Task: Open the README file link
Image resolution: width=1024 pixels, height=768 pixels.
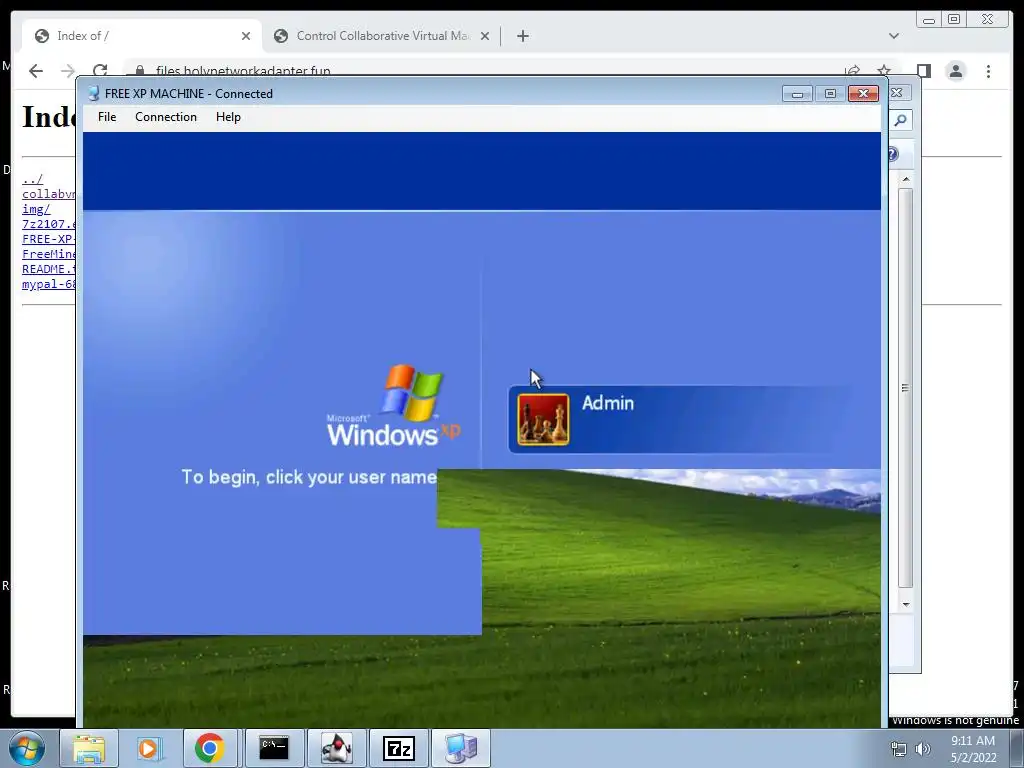Action: pos(48,269)
